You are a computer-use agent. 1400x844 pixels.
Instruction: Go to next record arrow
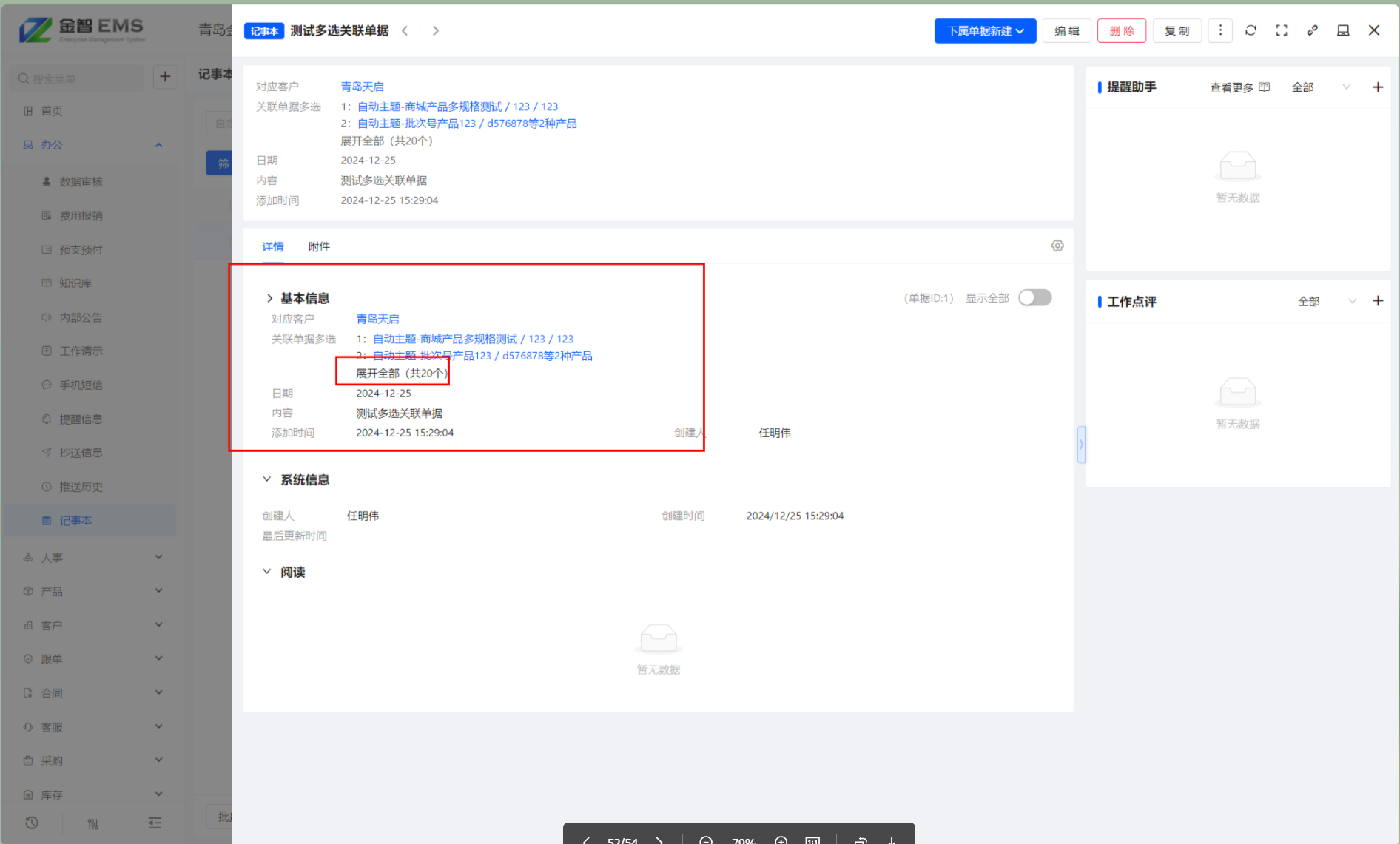436,30
